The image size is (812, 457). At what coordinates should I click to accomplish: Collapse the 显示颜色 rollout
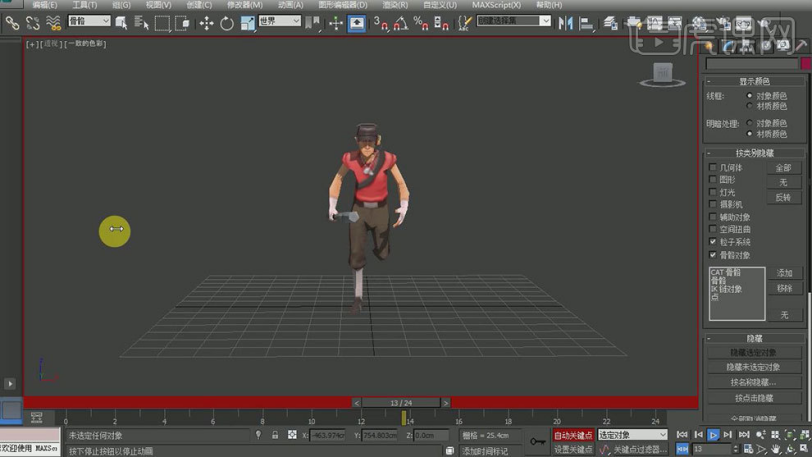[x=754, y=81]
